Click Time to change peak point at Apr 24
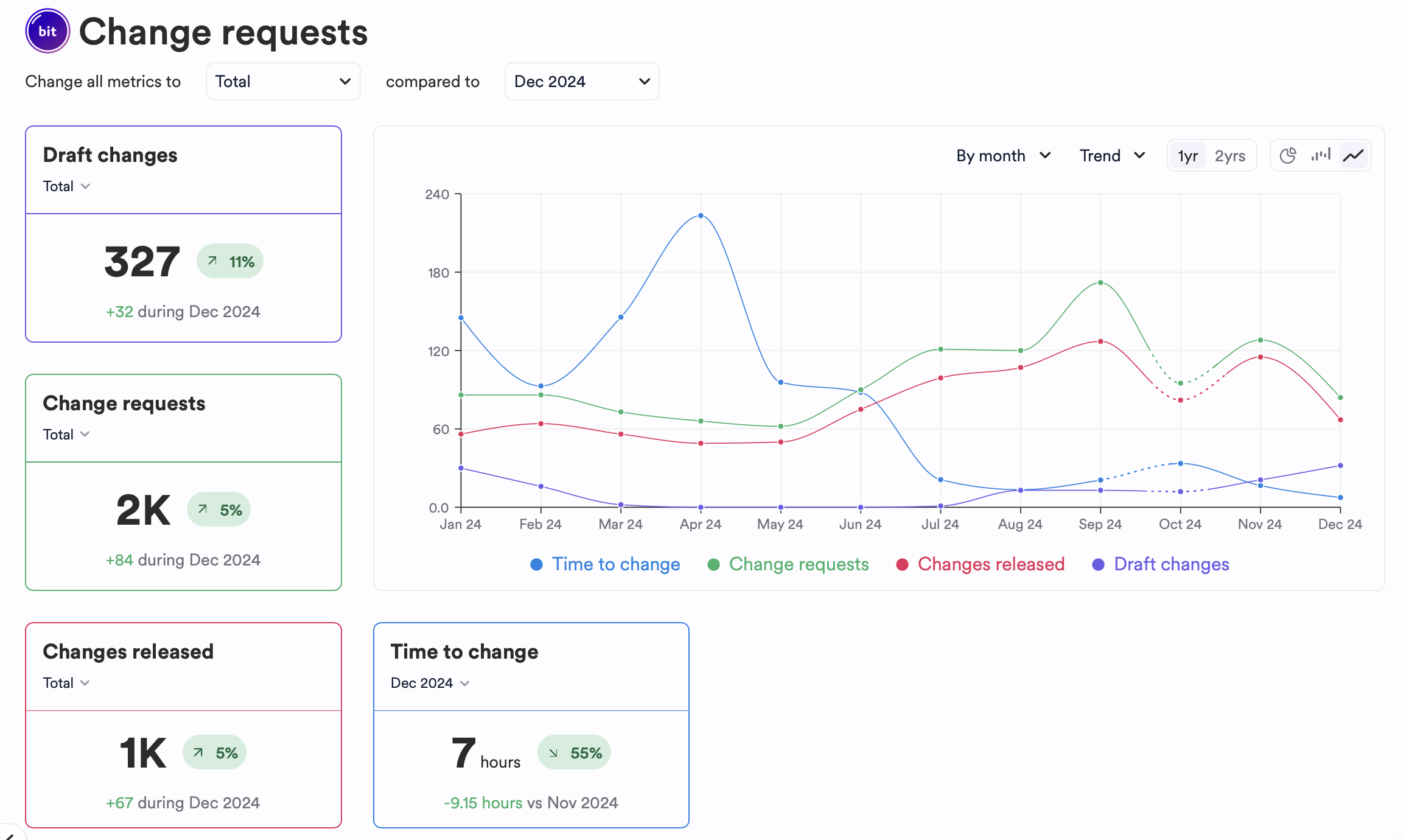 (701, 215)
